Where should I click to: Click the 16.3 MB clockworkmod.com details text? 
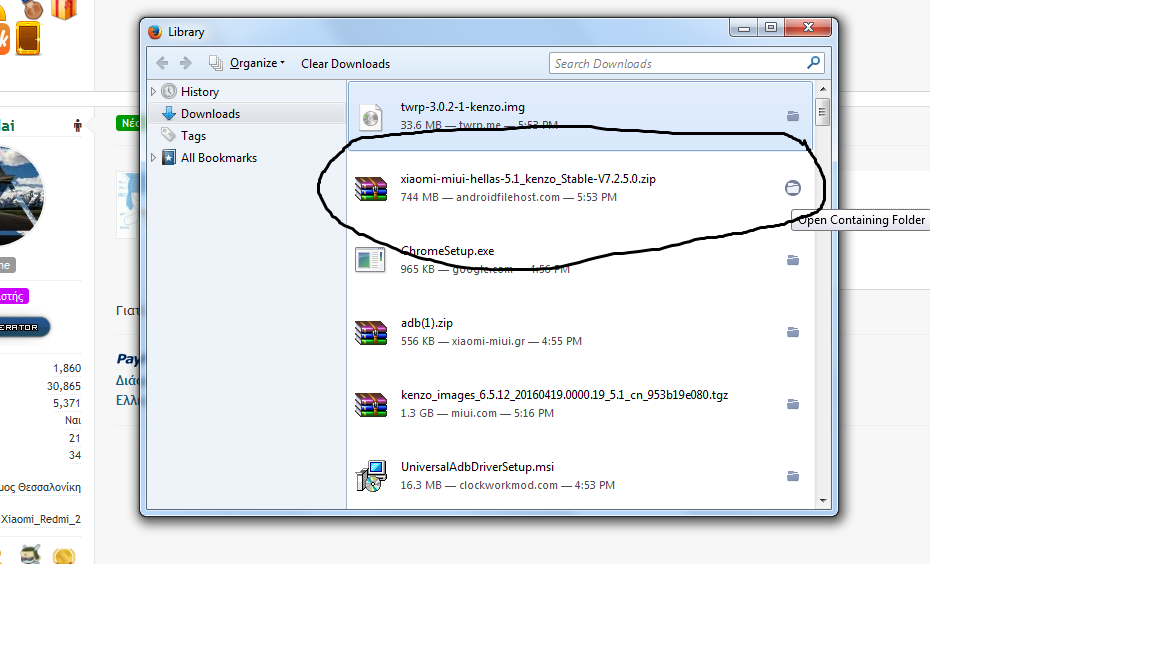pyautogui.click(x=508, y=486)
